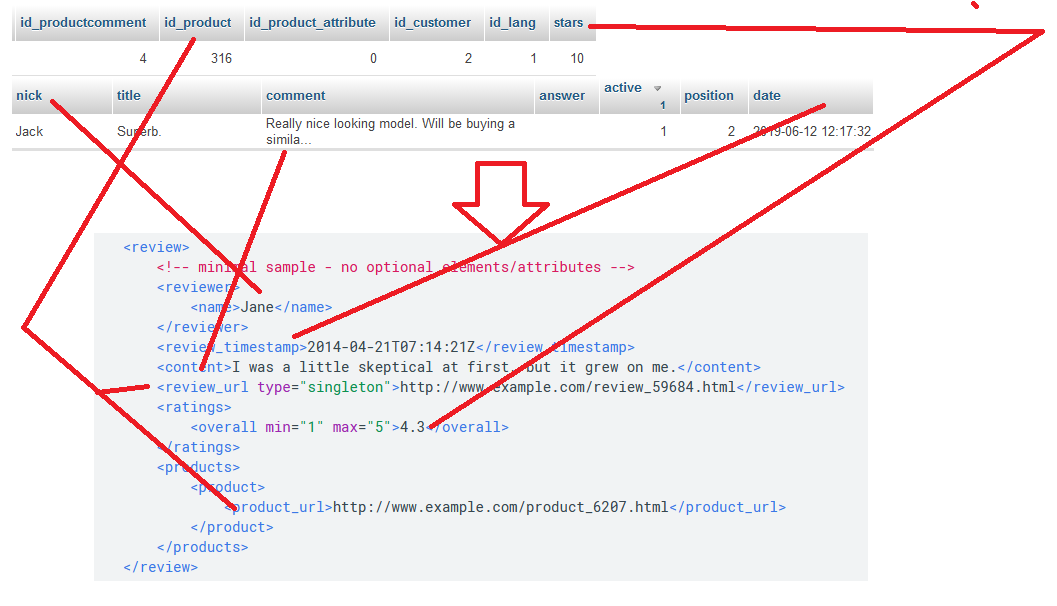The height and width of the screenshot is (606, 1057).
Task: Click the nick column header
Action: tap(29, 96)
